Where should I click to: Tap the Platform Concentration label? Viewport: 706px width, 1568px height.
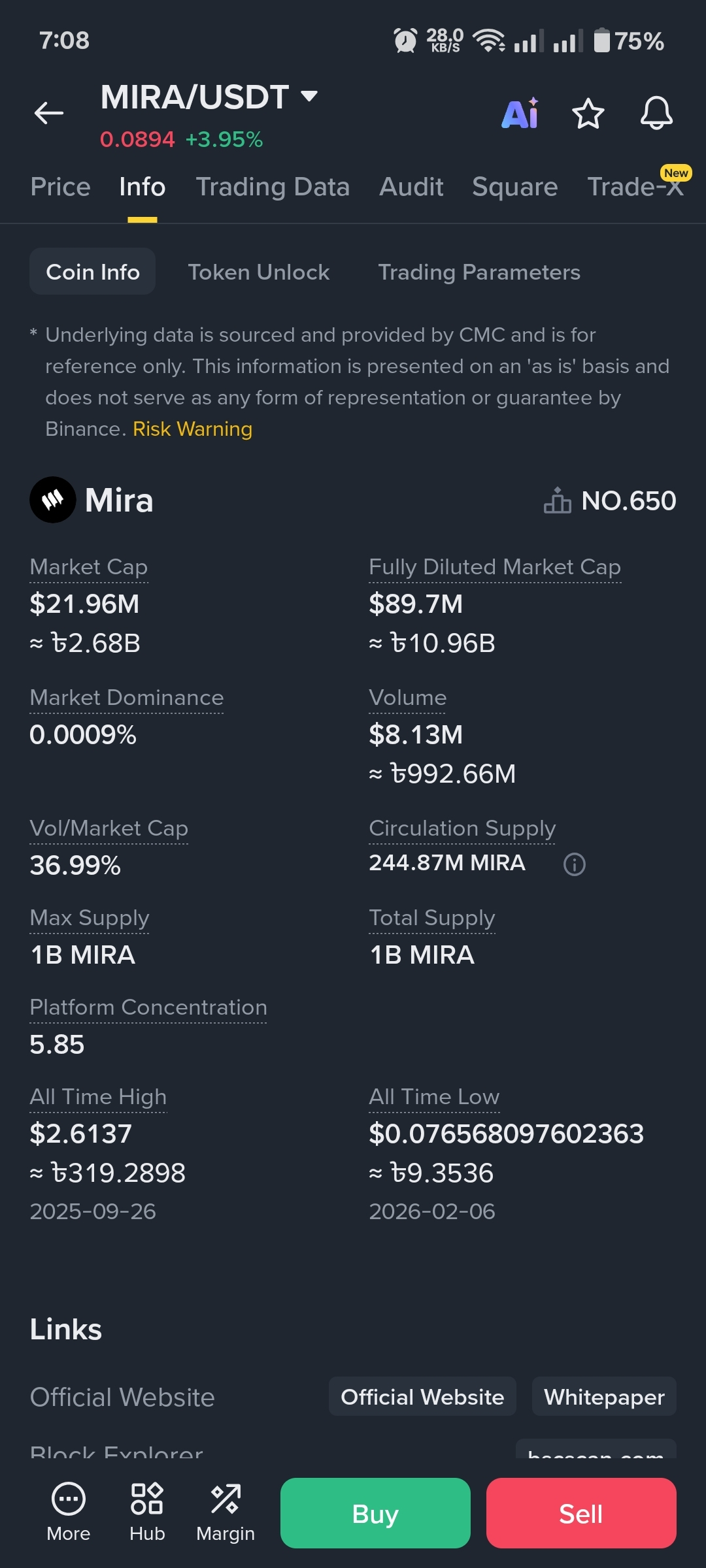[148, 1007]
